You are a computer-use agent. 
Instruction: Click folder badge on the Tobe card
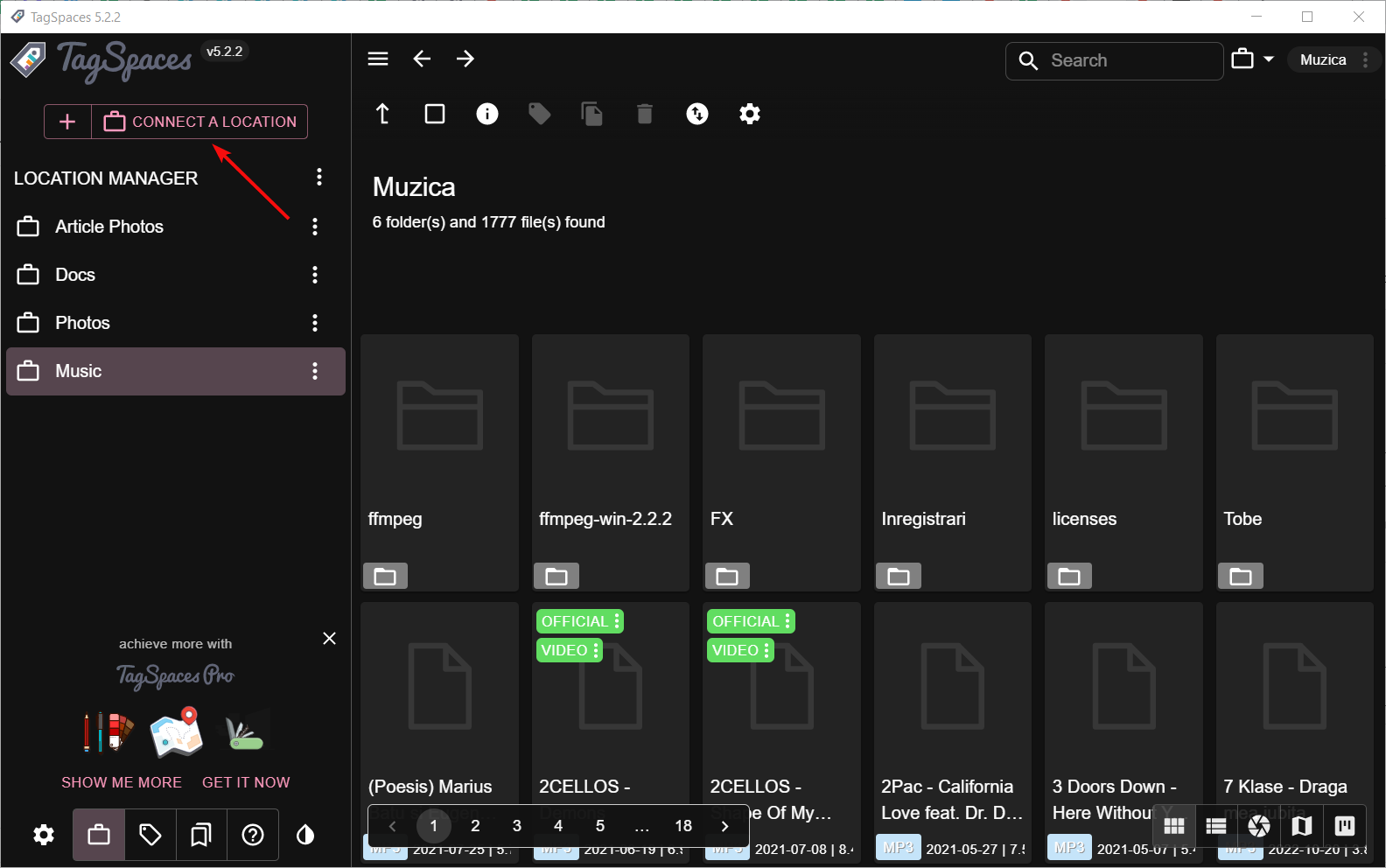[1241, 576]
